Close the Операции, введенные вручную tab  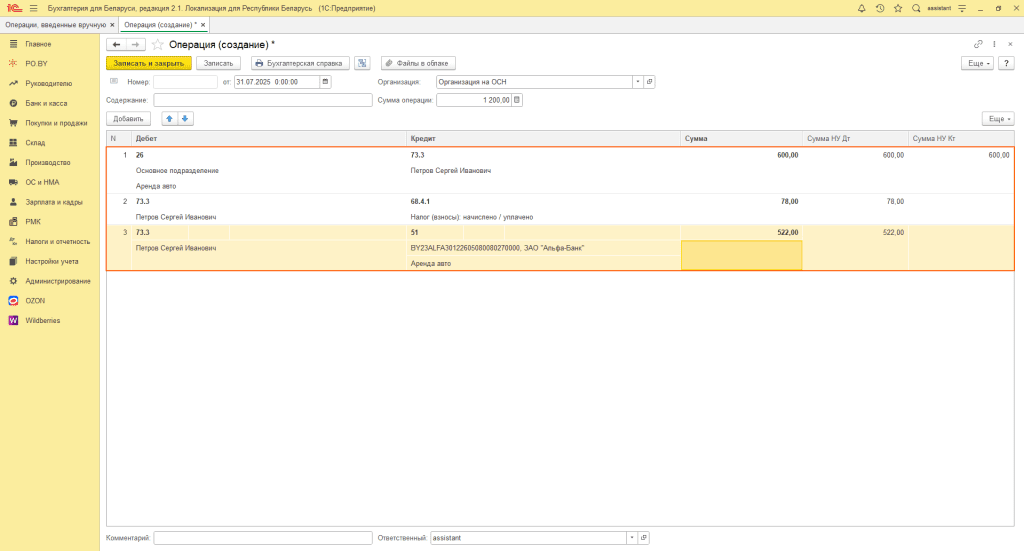coord(112,25)
